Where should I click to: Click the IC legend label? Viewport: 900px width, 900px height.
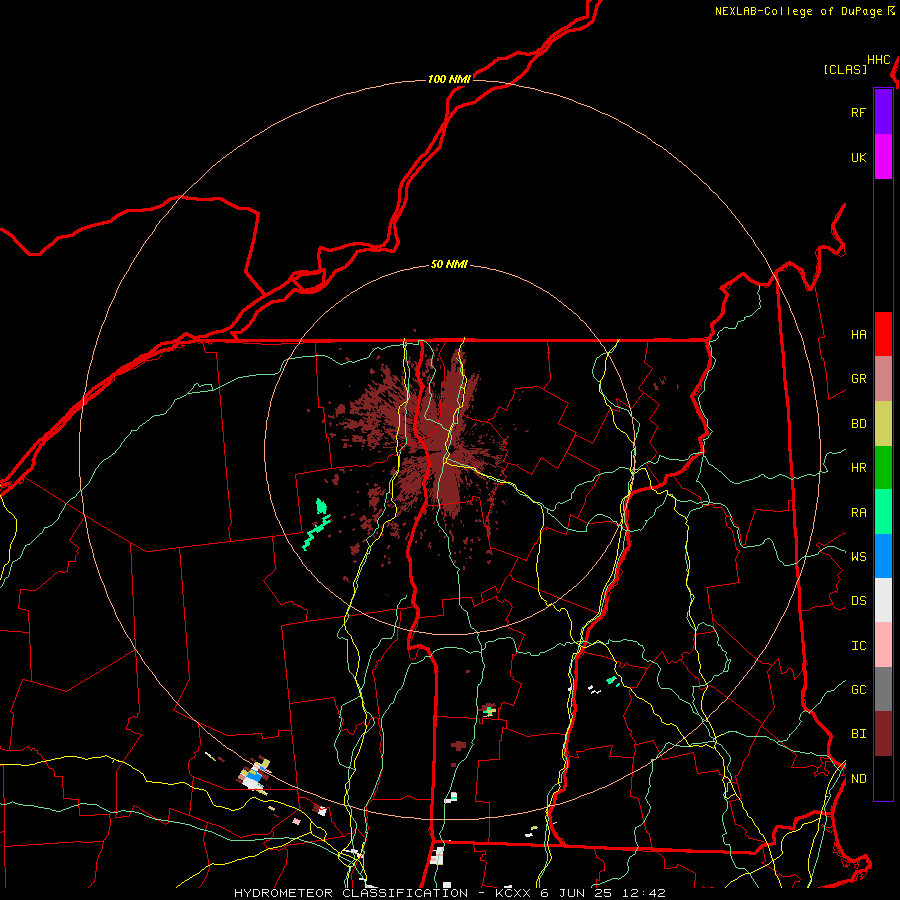pyautogui.click(x=858, y=646)
